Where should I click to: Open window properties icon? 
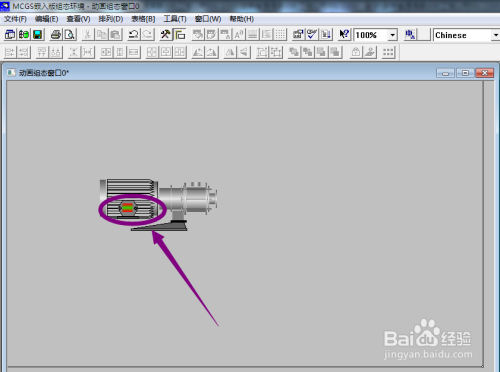pyautogui.click(x=298, y=34)
